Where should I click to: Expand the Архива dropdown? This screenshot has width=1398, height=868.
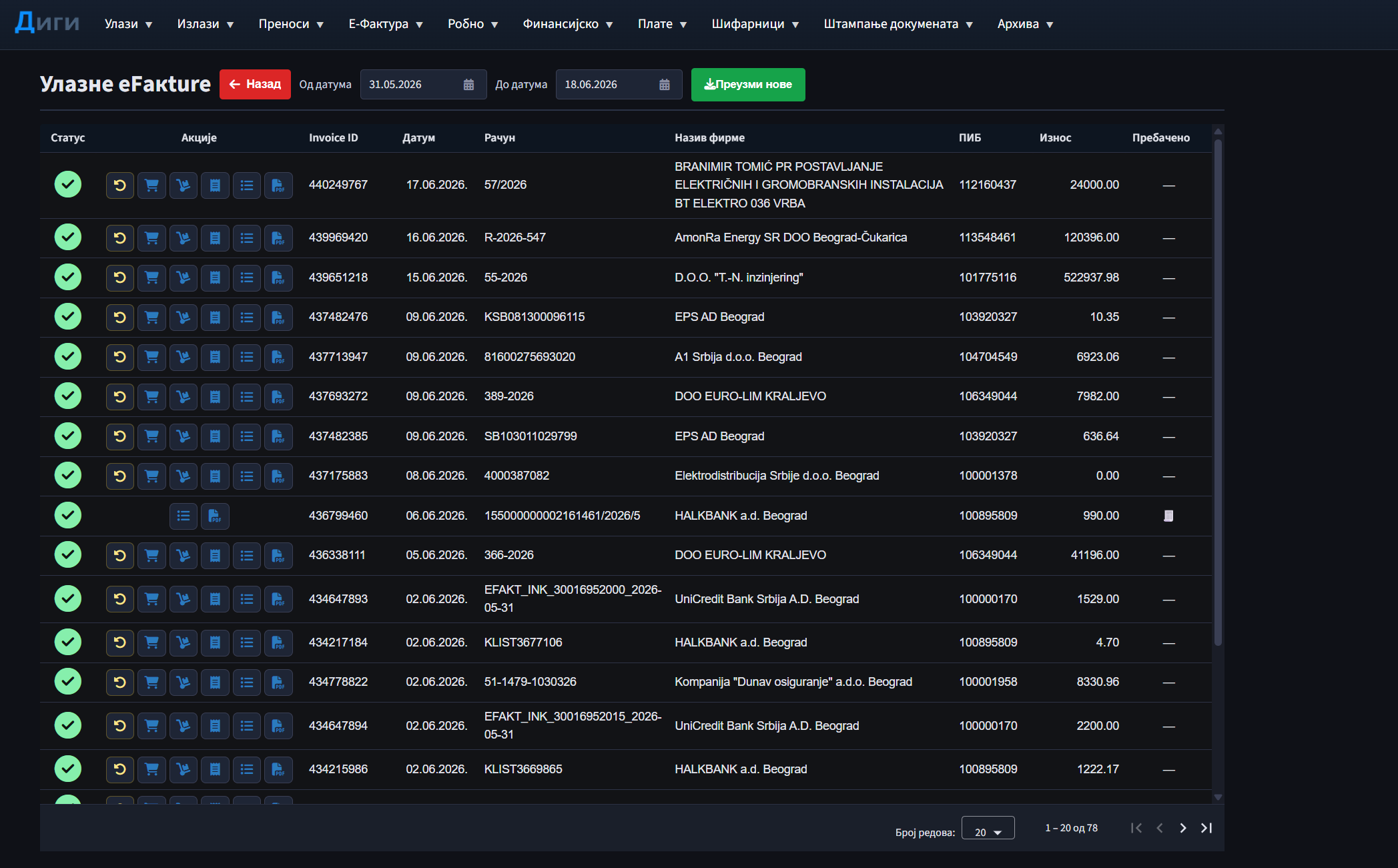pyautogui.click(x=1026, y=24)
